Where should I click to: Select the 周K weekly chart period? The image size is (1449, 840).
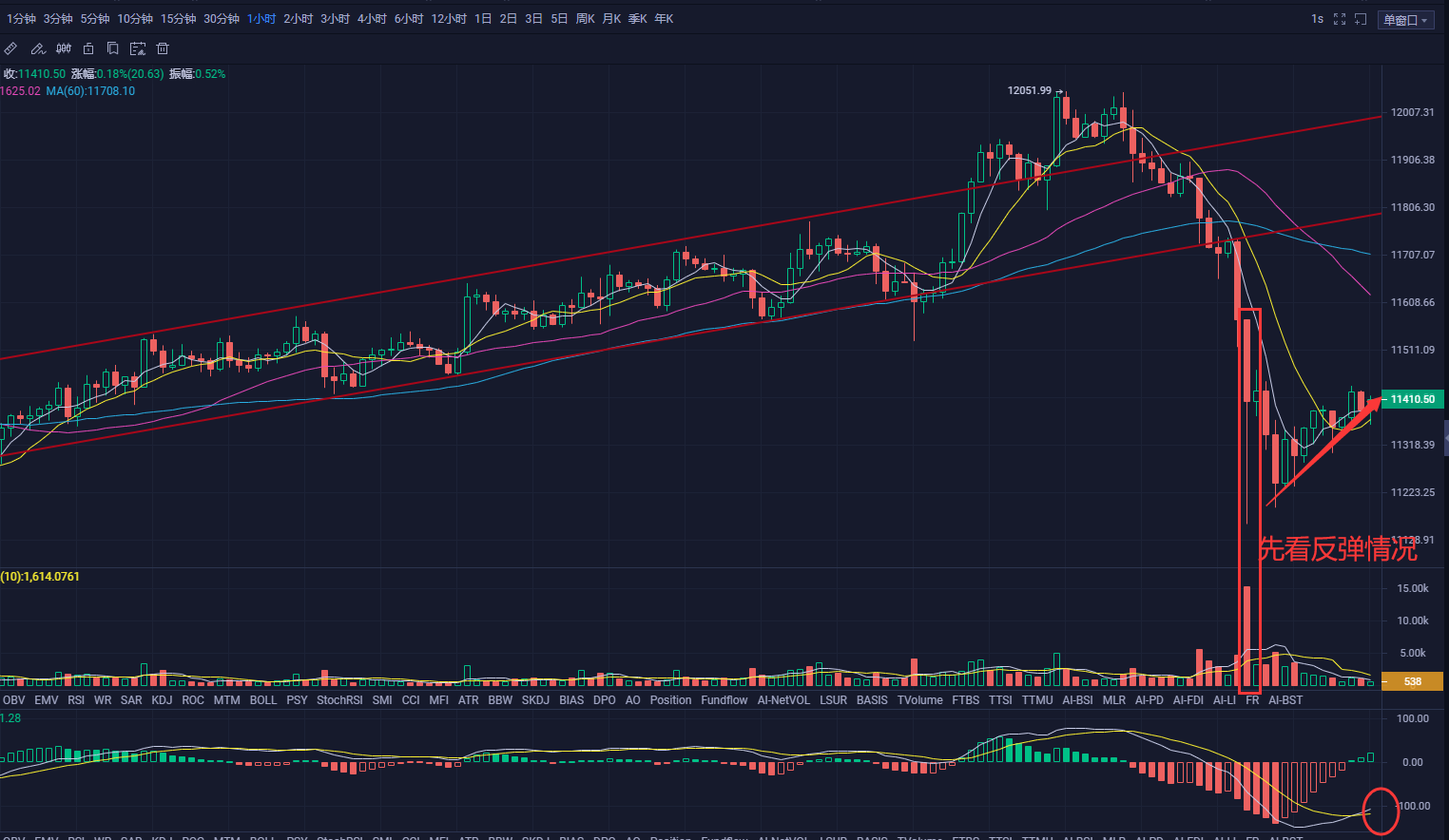[586, 19]
